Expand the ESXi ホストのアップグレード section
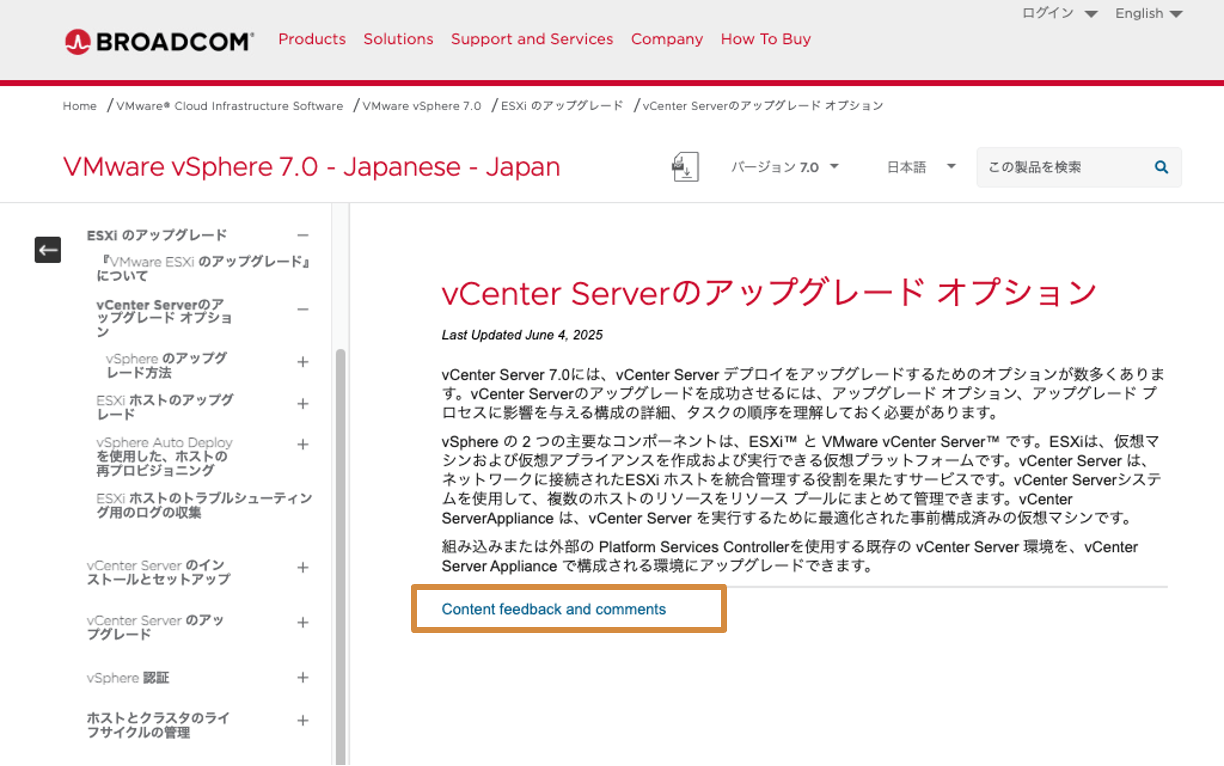 pos(303,404)
